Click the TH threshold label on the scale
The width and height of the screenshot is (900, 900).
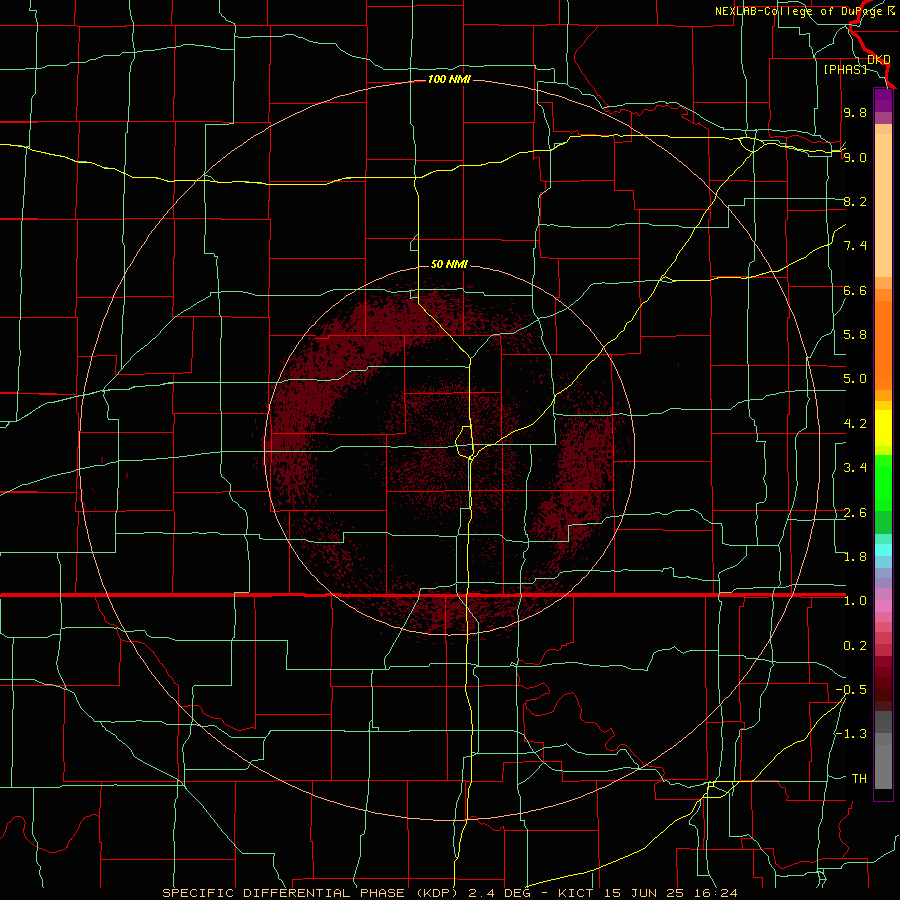(x=859, y=779)
